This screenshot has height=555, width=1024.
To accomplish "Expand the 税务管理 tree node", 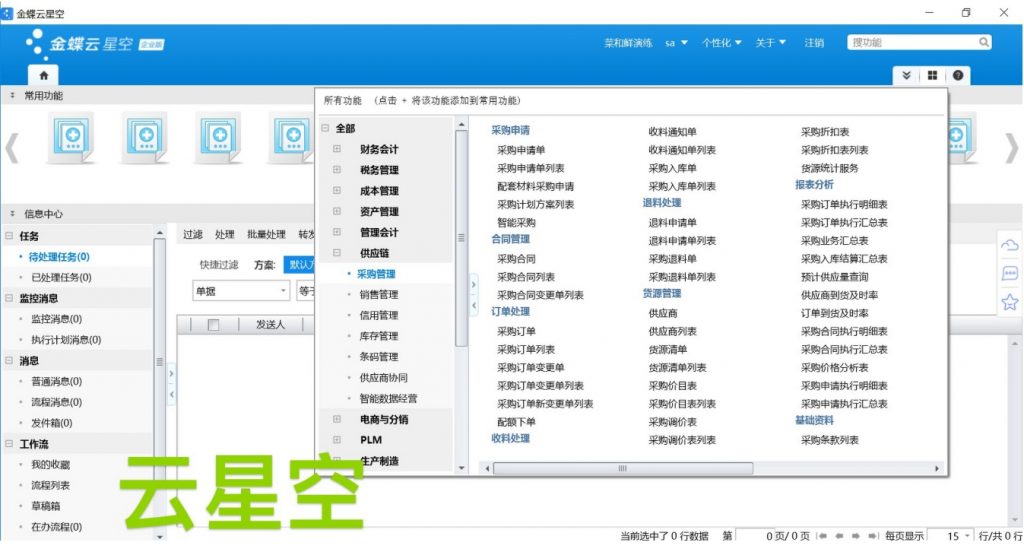I will pos(337,170).
